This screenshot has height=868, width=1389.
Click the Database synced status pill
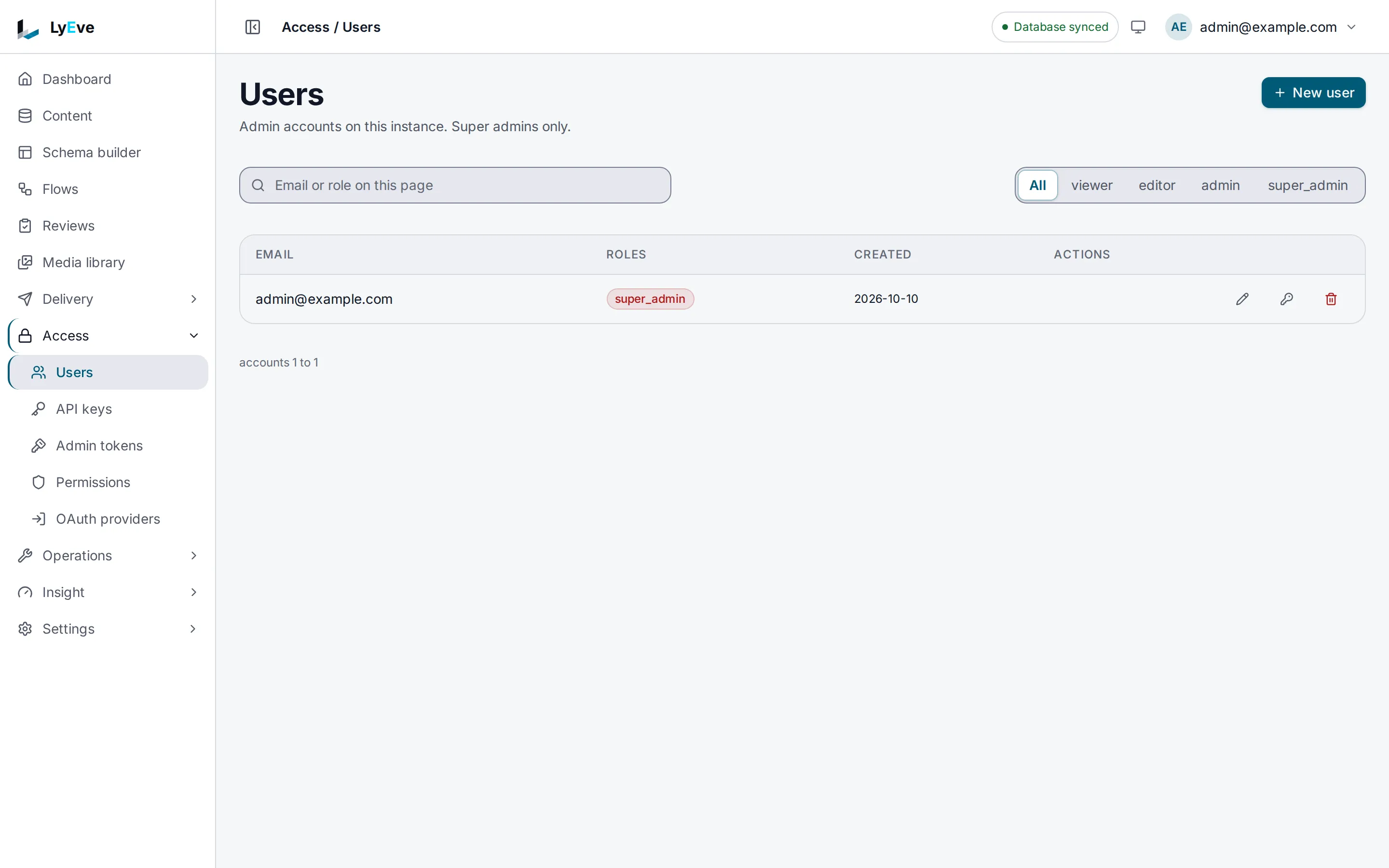pos(1055,27)
